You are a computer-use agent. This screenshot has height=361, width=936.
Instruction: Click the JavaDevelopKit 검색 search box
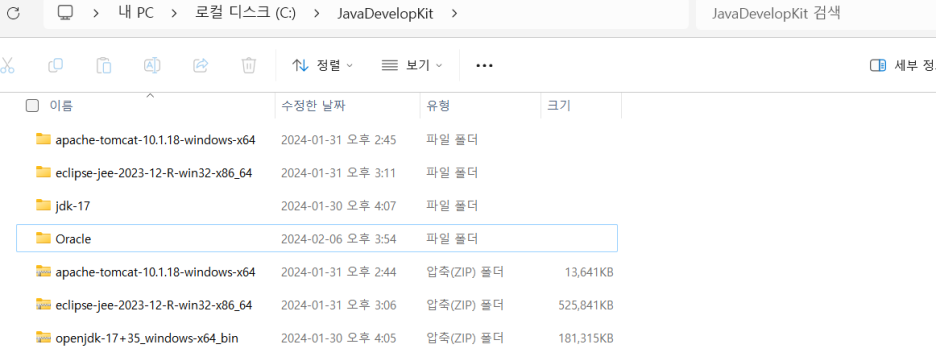click(816, 13)
